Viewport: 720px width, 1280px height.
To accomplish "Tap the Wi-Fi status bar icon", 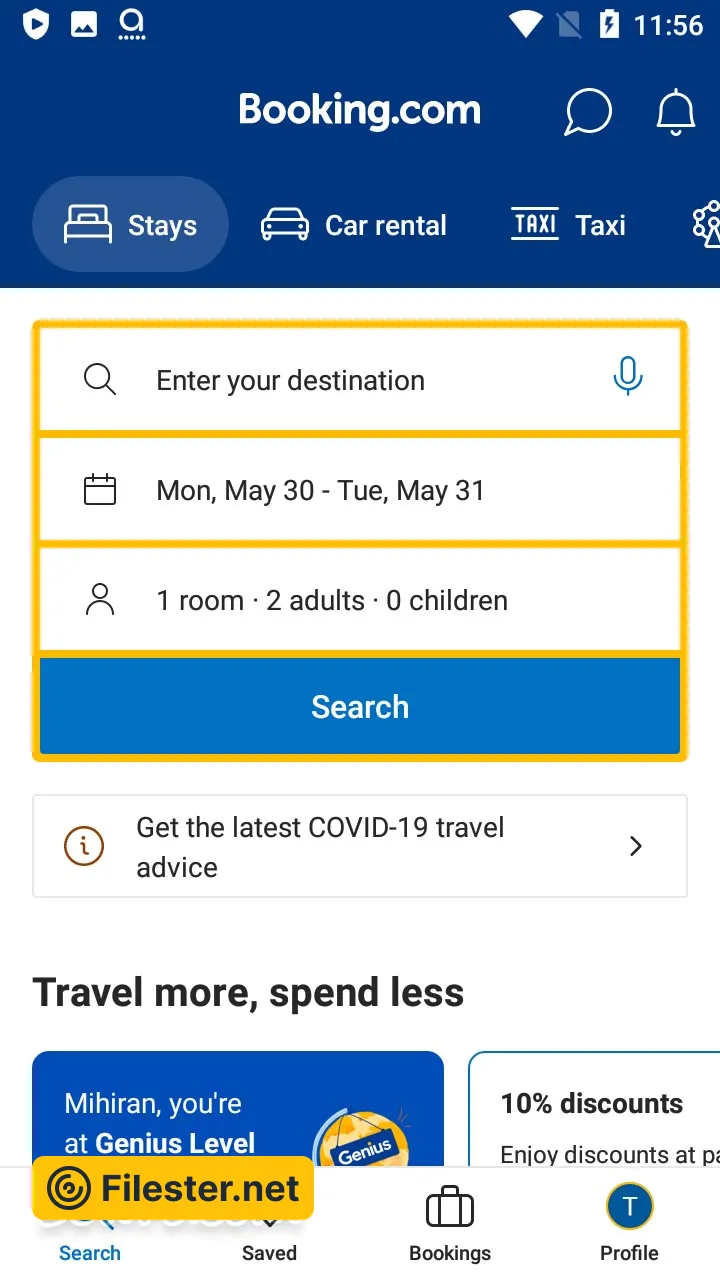I will tap(525, 24).
